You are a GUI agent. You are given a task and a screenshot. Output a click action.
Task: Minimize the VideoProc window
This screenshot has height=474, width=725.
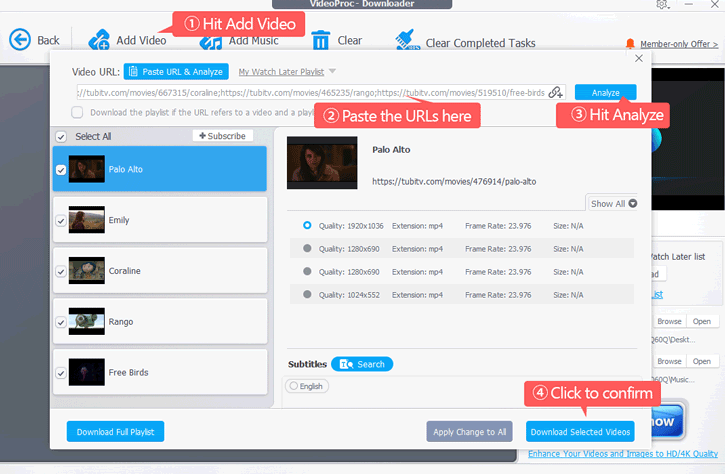[689, 4]
